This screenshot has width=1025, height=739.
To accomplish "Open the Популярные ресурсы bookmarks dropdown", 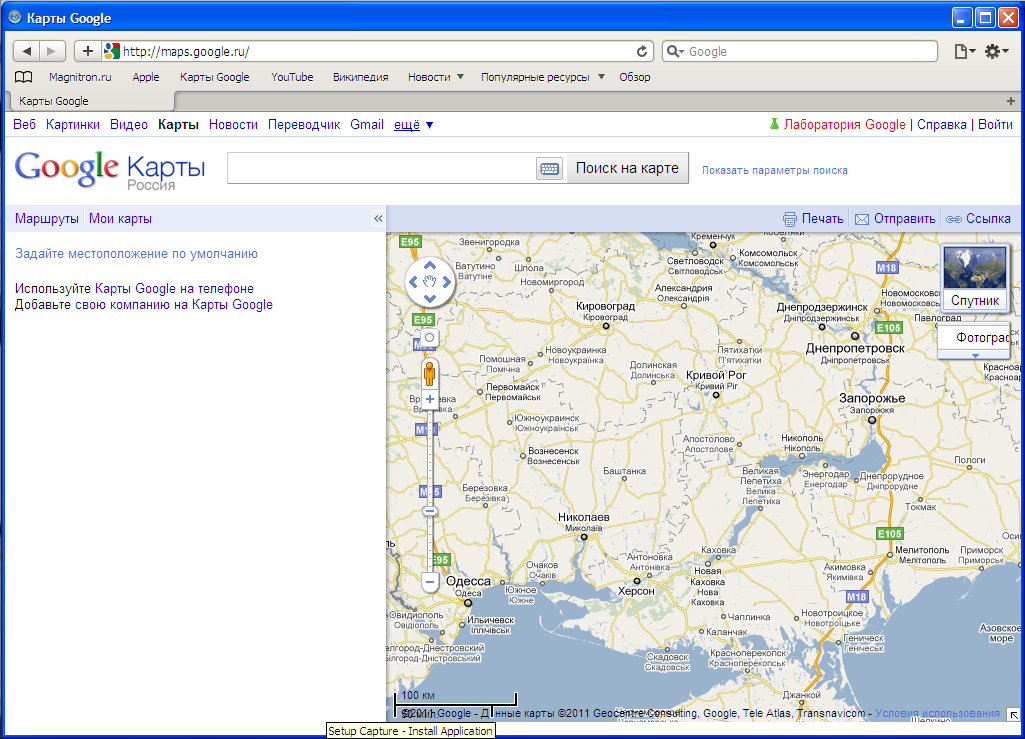I will click(x=543, y=77).
